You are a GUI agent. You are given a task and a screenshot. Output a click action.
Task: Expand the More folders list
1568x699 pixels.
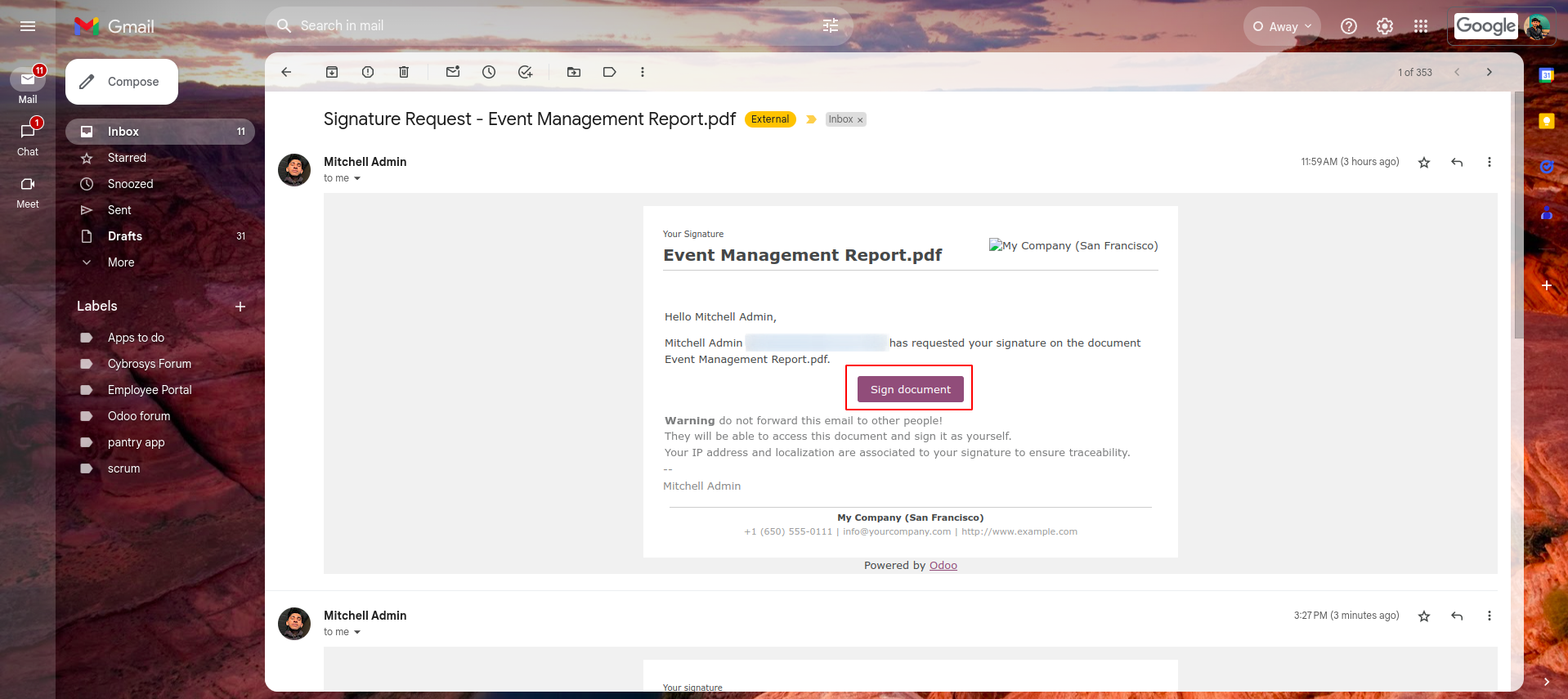tap(120, 262)
